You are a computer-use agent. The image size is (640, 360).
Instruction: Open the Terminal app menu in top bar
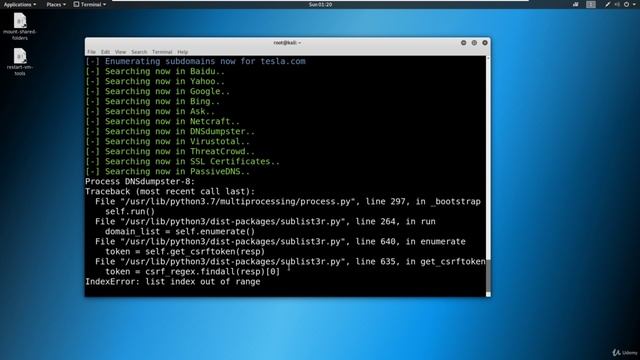tap(90, 4)
